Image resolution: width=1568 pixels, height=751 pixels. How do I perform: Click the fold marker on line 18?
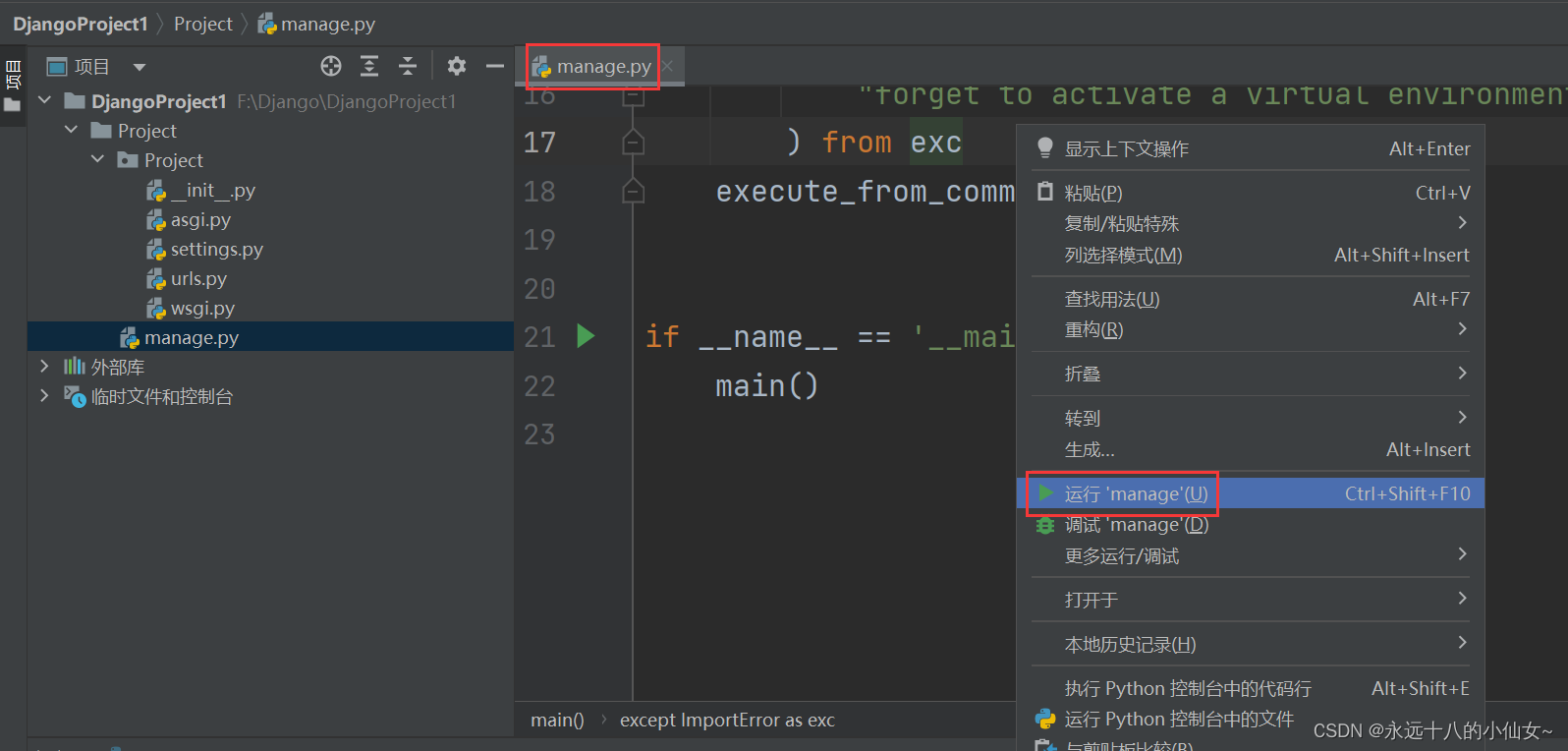[x=634, y=191]
